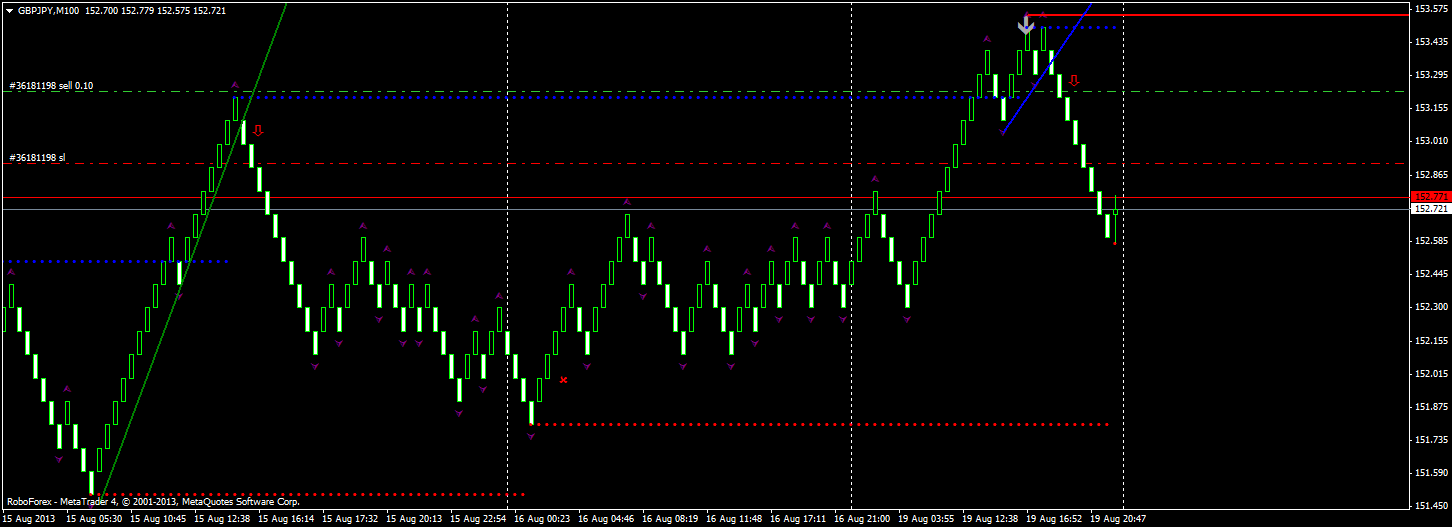Screen dimensions: 1452x527
Task: Click the red x marker near 16 Aug 00:23
Action: (564, 380)
